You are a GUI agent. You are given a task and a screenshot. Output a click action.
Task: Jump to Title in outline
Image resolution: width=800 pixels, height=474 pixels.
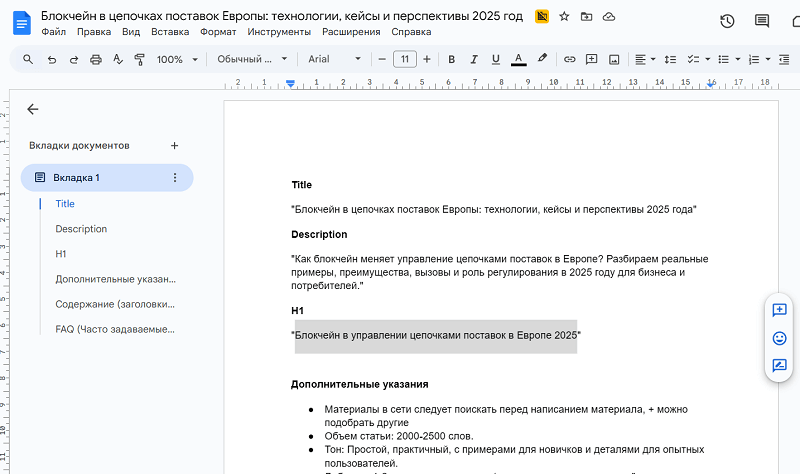[65, 204]
